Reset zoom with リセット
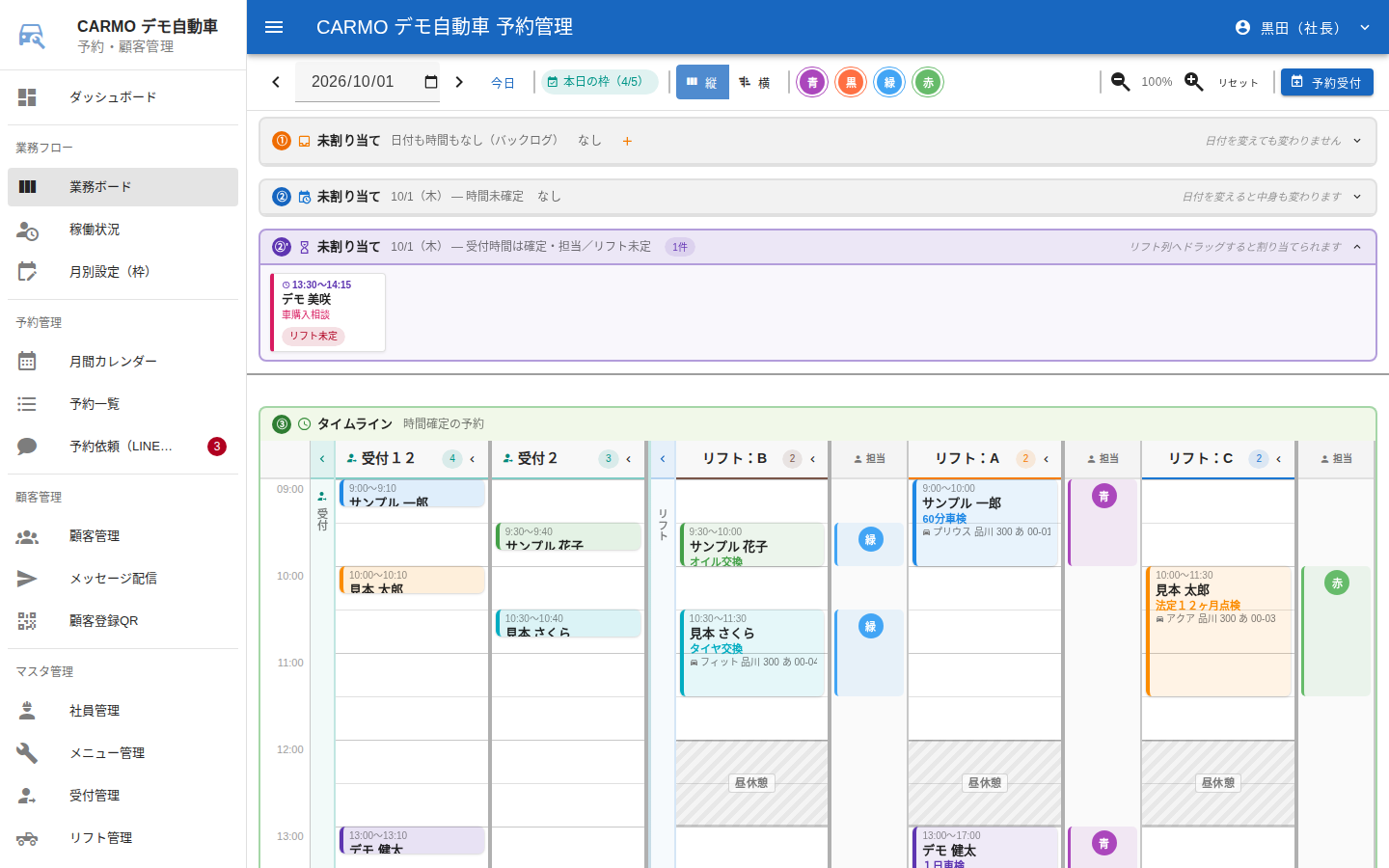Screen dimensions: 1389x868 click(x=1239, y=82)
